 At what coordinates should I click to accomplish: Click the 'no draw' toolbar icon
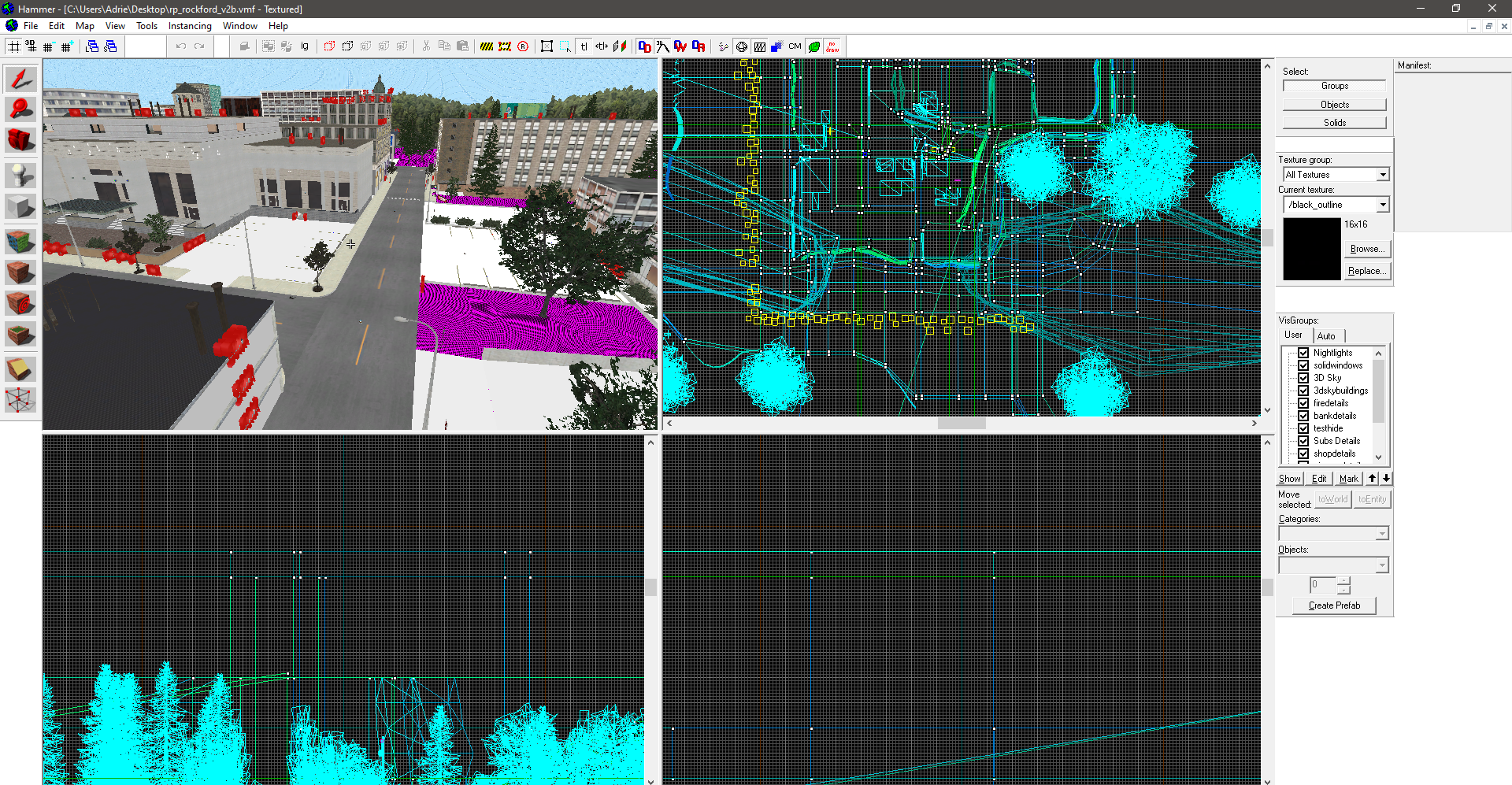(x=832, y=46)
